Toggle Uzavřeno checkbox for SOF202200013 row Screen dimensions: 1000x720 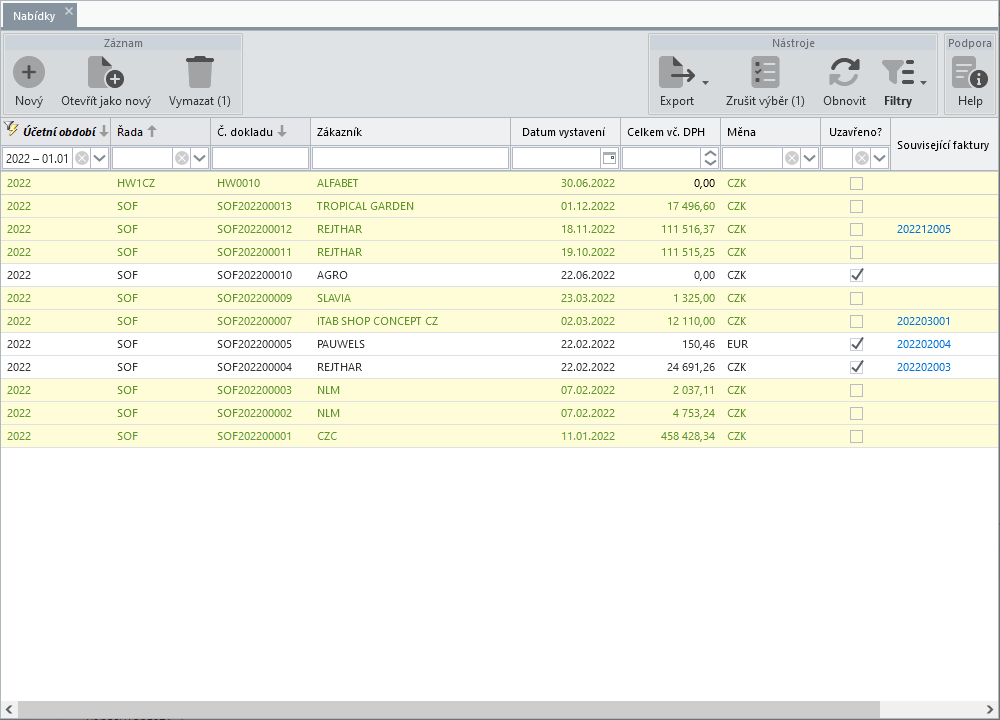pyautogui.click(x=857, y=207)
